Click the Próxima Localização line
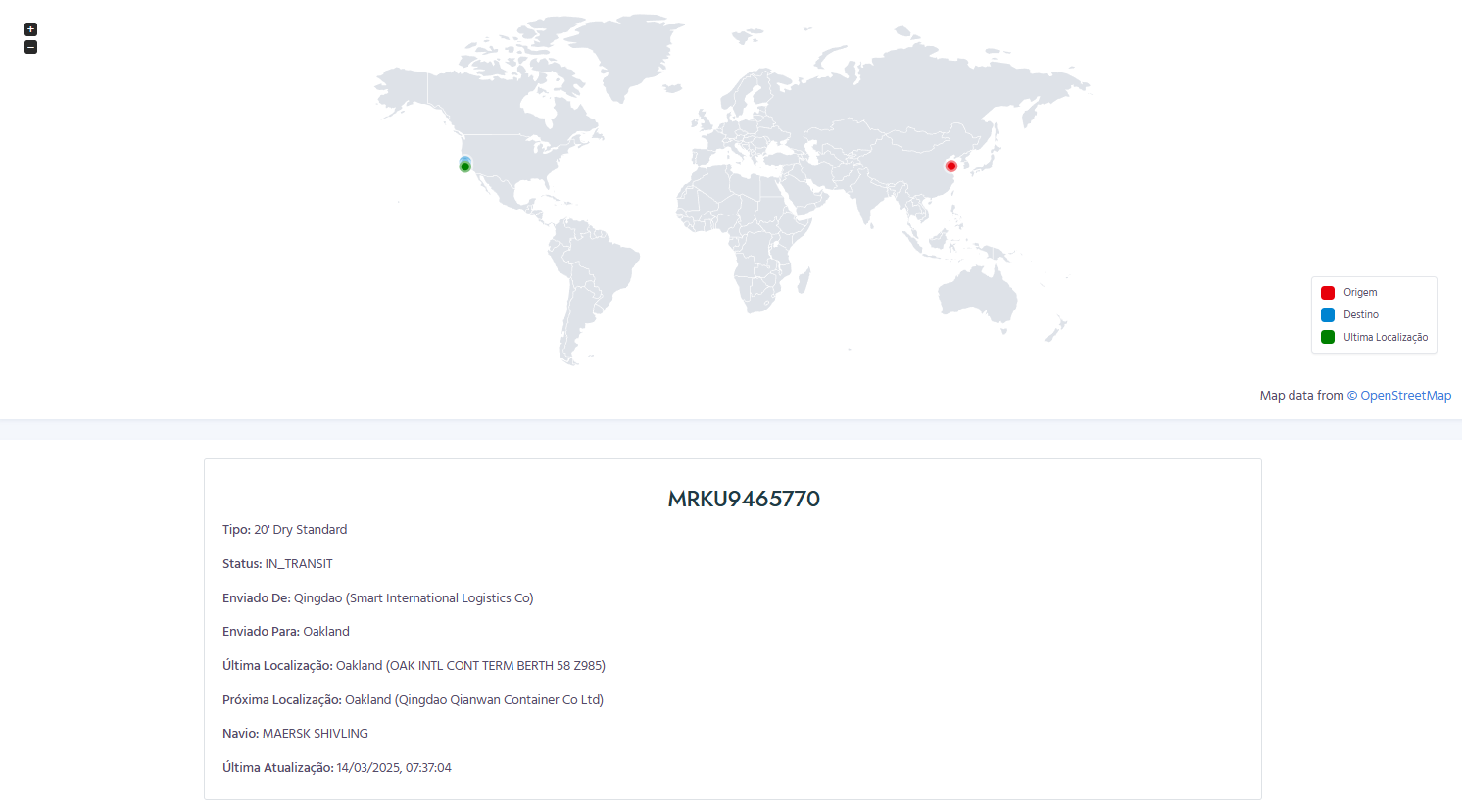1462x812 pixels. point(413,700)
